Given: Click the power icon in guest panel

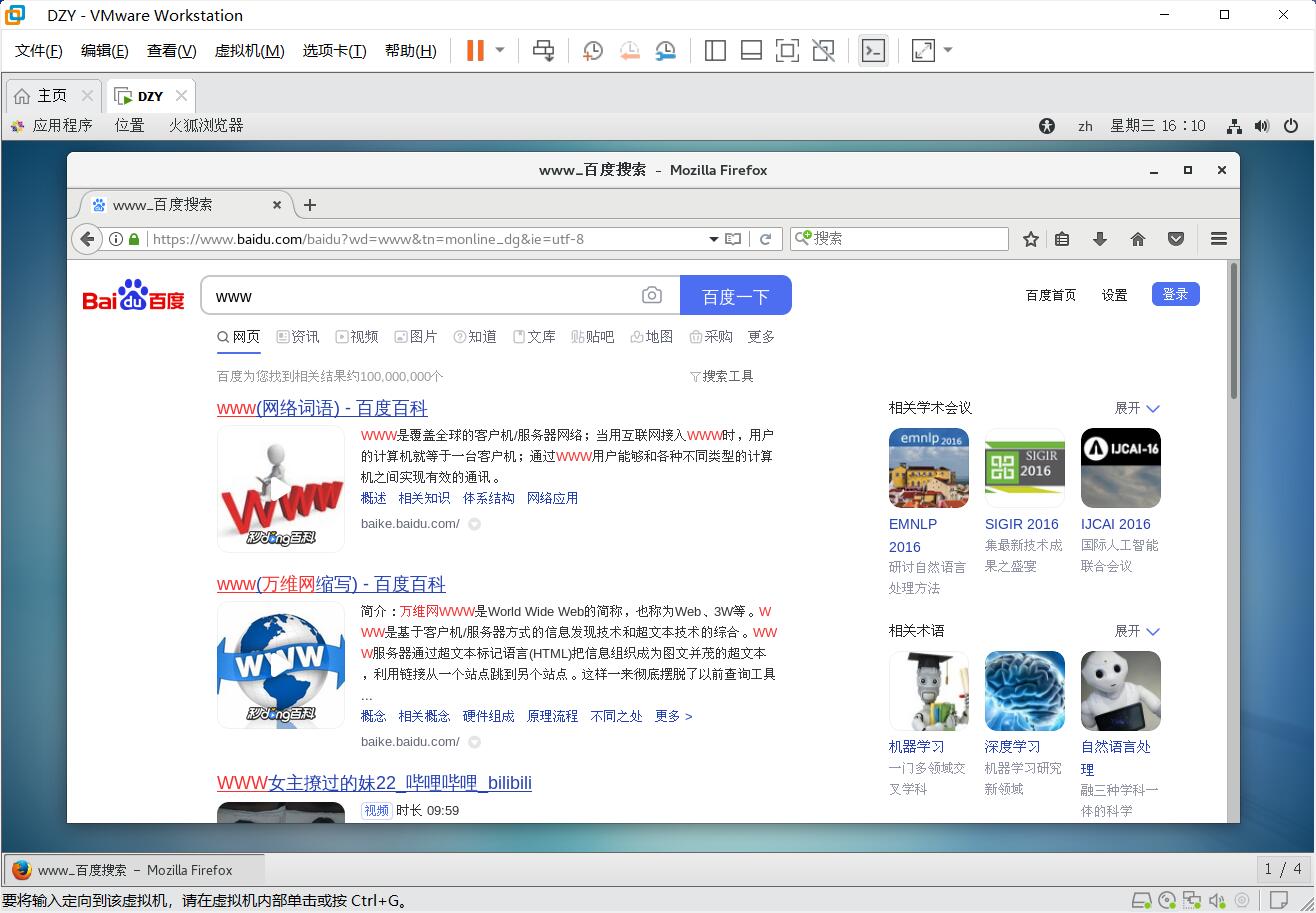Looking at the screenshot, I should pos(1291,126).
